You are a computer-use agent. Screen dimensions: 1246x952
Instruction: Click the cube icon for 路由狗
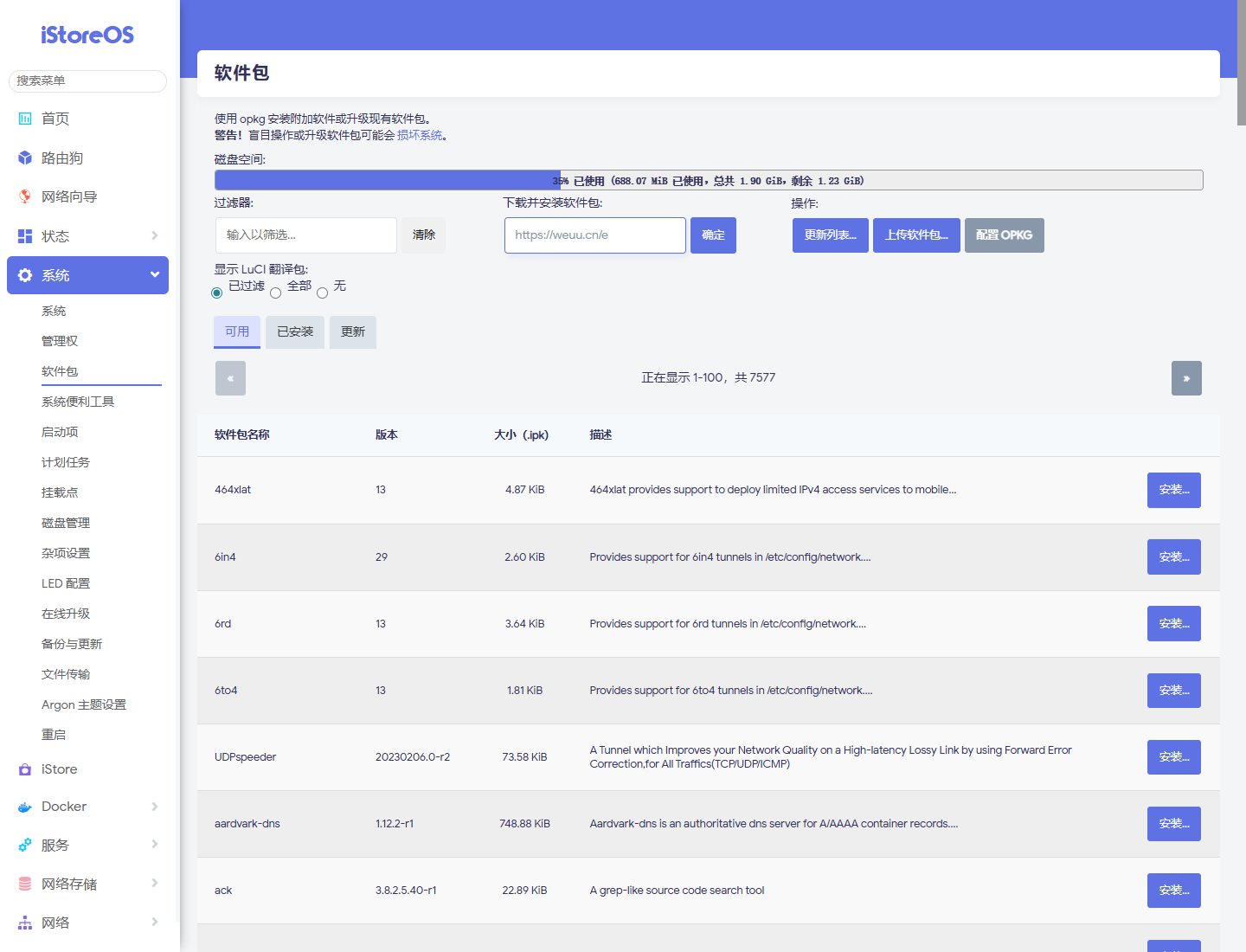tap(25, 158)
